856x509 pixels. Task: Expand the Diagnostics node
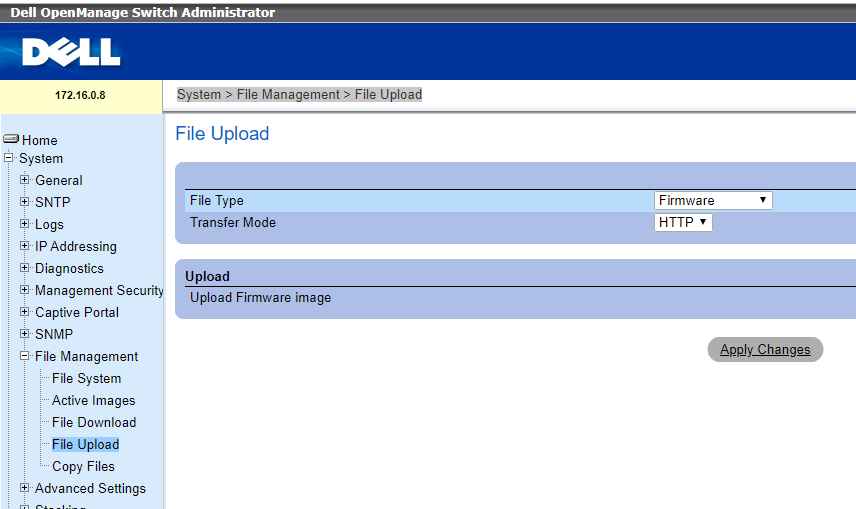coord(24,267)
